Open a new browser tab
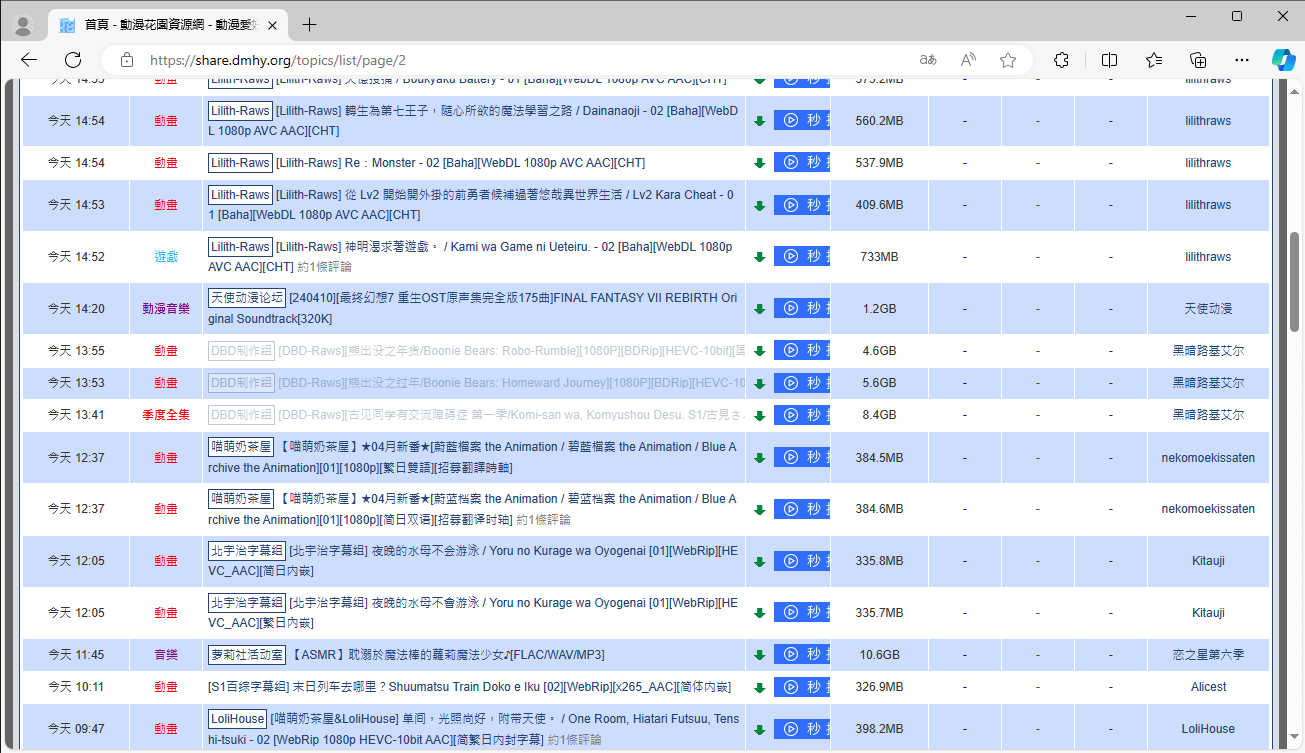Viewport: 1305px width, 753px height. (309, 25)
